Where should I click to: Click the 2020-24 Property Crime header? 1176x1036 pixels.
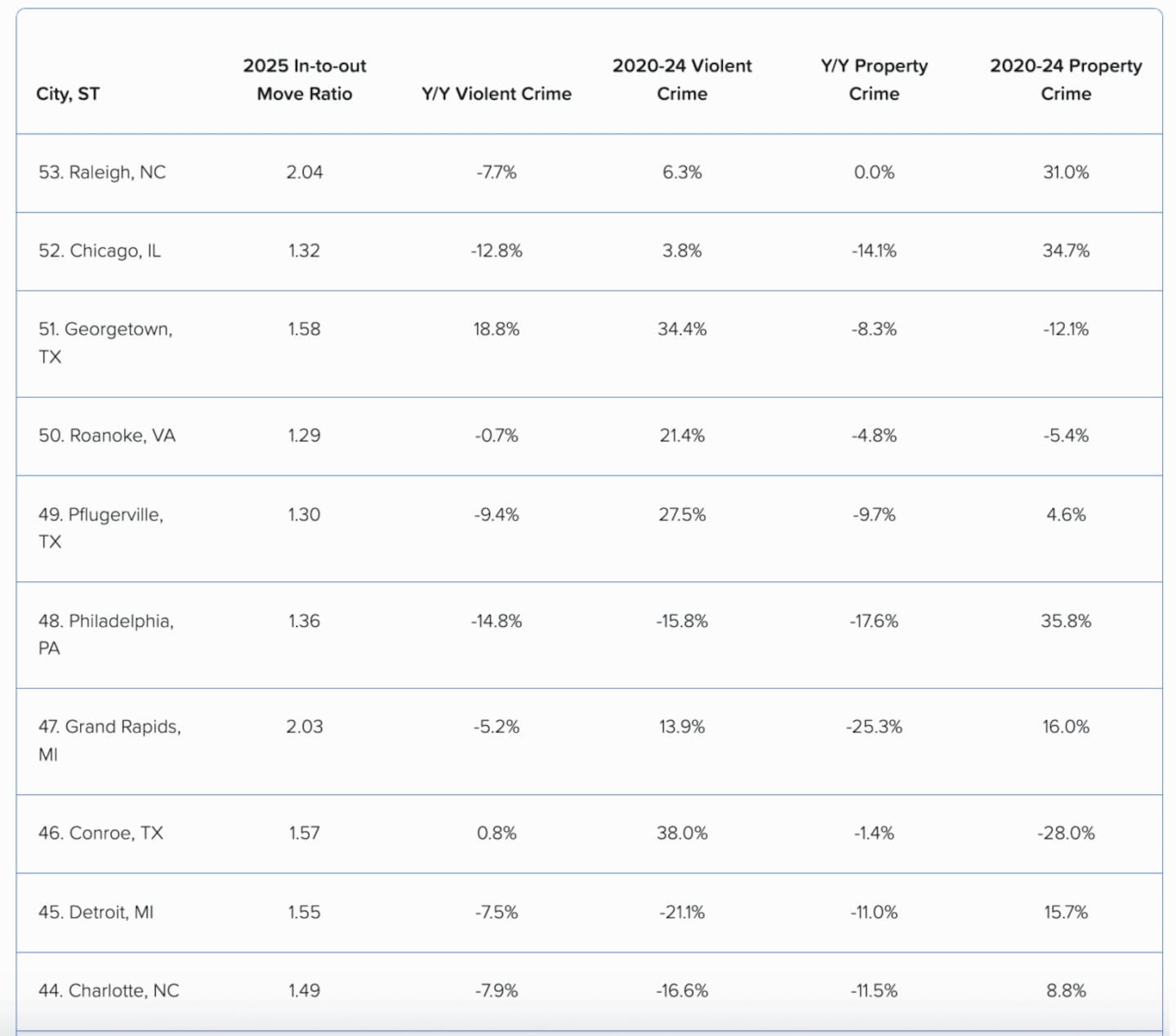coord(1066,80)
